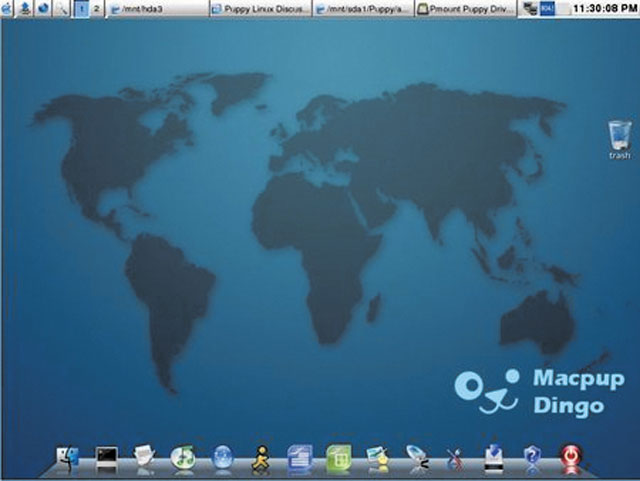
Task: Switch to the /mnt/hda3 window in taskbar
Action: pos(158,9)
